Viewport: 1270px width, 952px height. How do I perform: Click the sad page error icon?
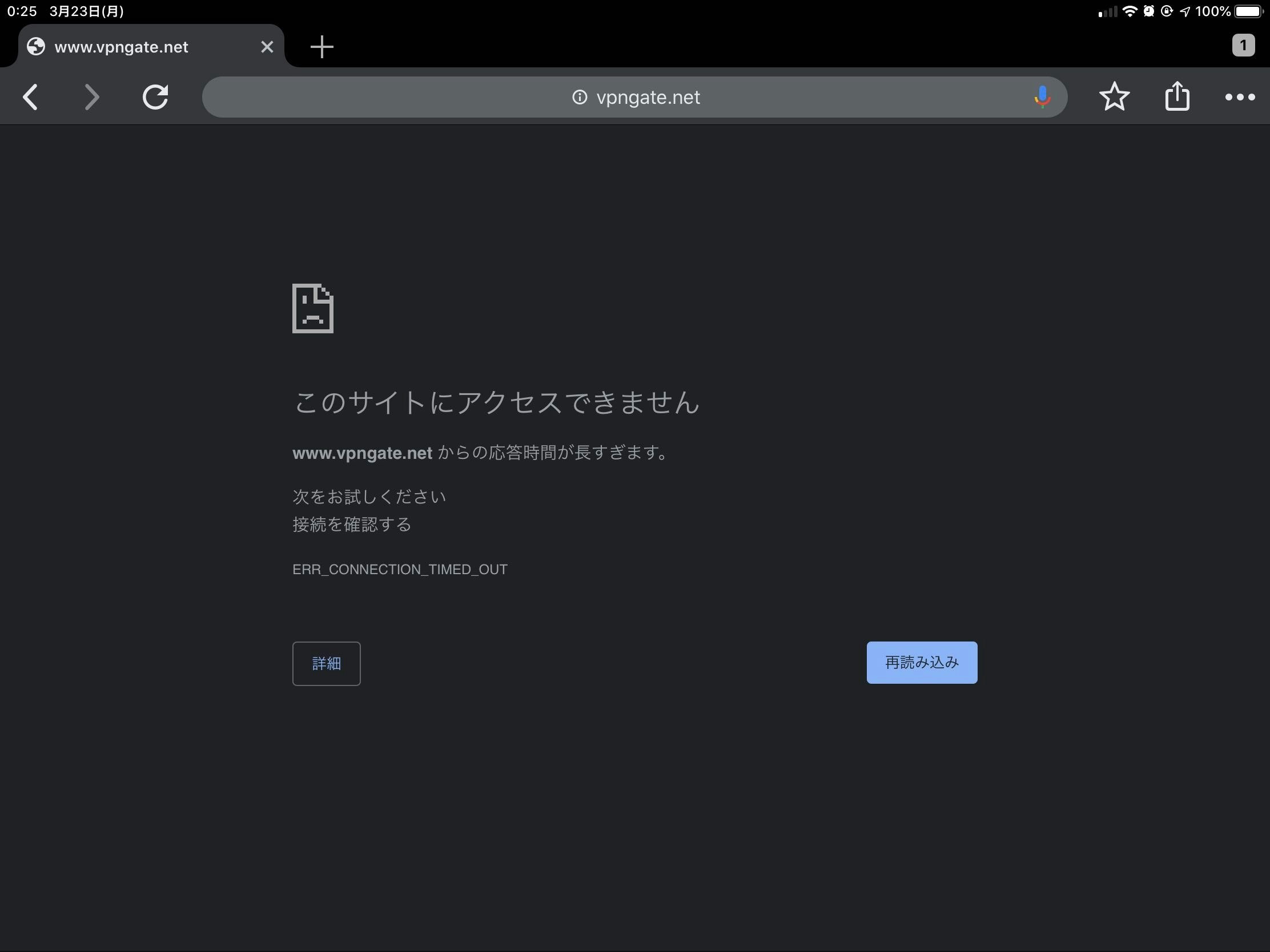313,309
